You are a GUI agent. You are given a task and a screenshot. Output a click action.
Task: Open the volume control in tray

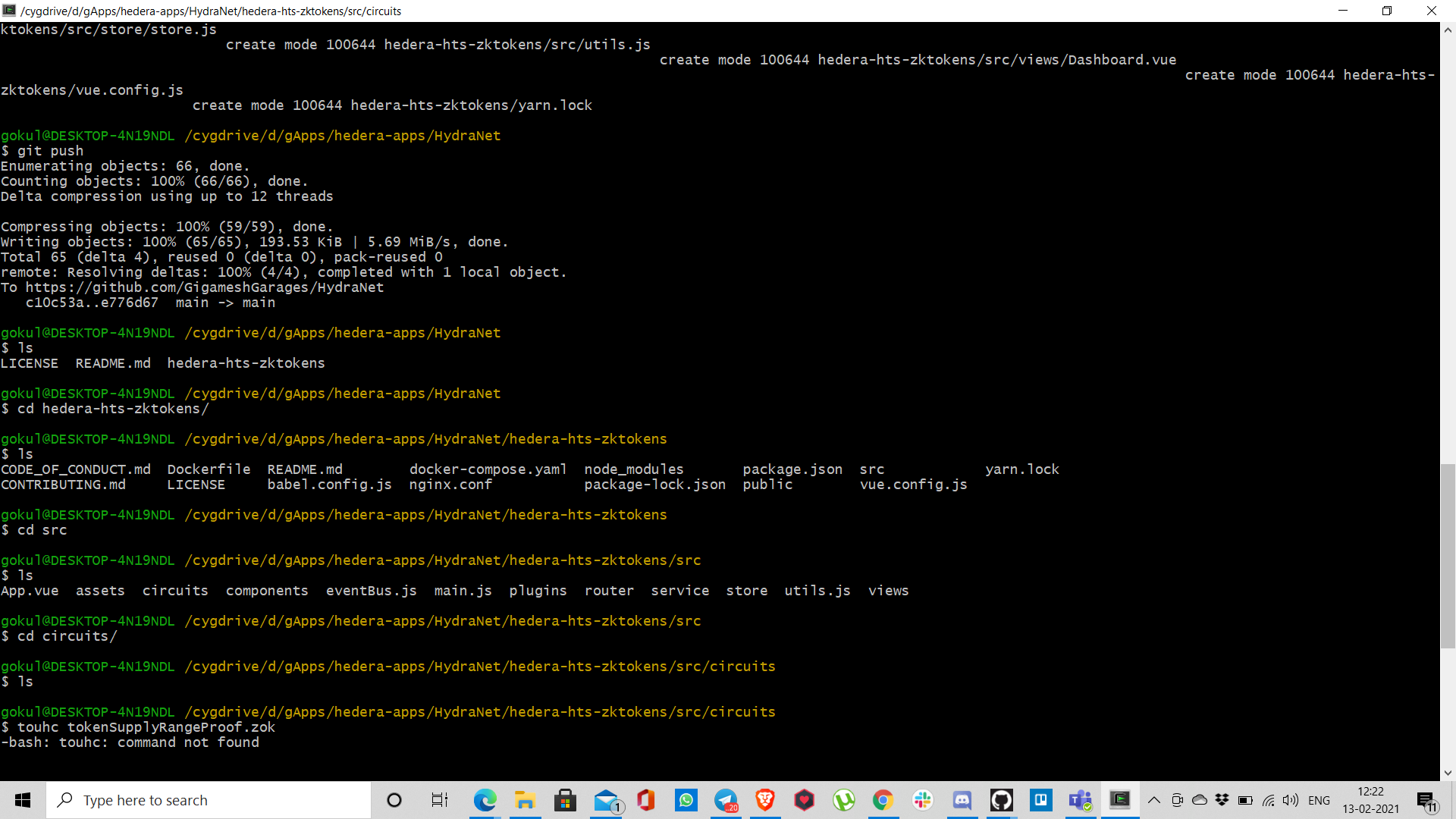pyautogui.click(x=1291, y=800)
